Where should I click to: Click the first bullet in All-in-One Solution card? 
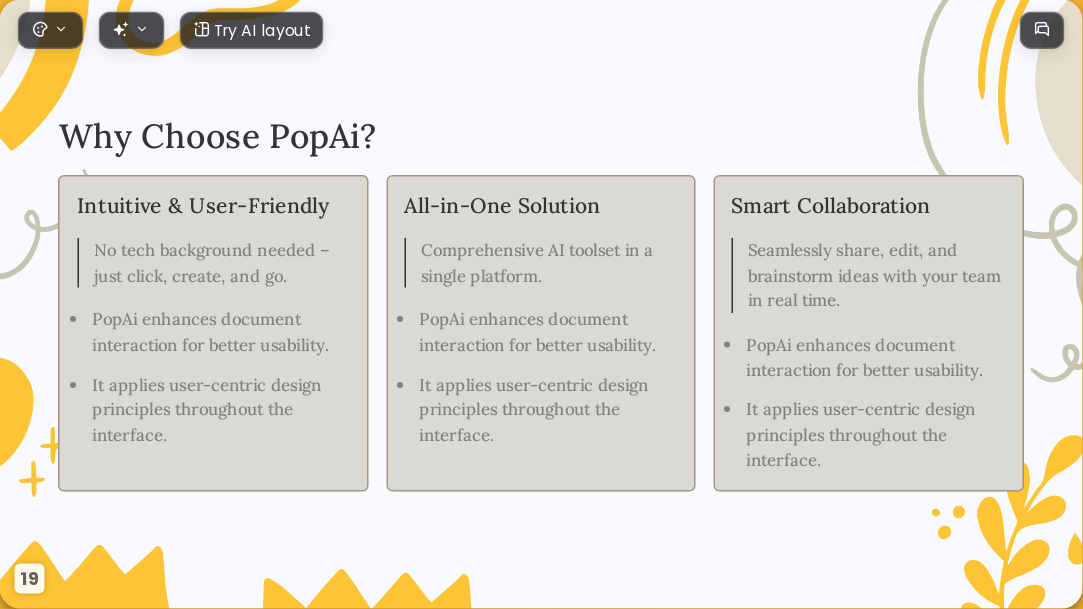pyautogui.click(x=537, y=332)
